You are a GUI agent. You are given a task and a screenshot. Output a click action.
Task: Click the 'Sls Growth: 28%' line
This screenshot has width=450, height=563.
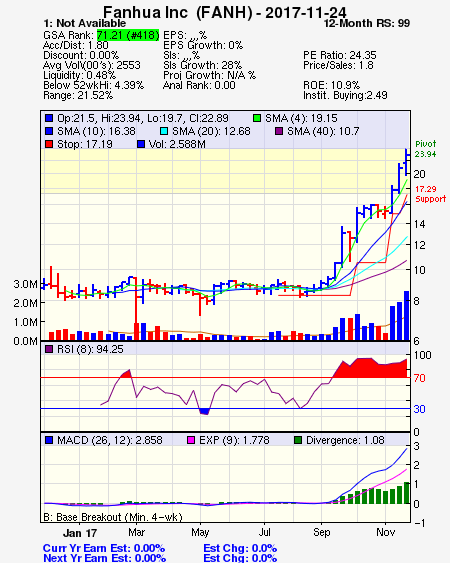pyautogui.click(x=202, y=65)
